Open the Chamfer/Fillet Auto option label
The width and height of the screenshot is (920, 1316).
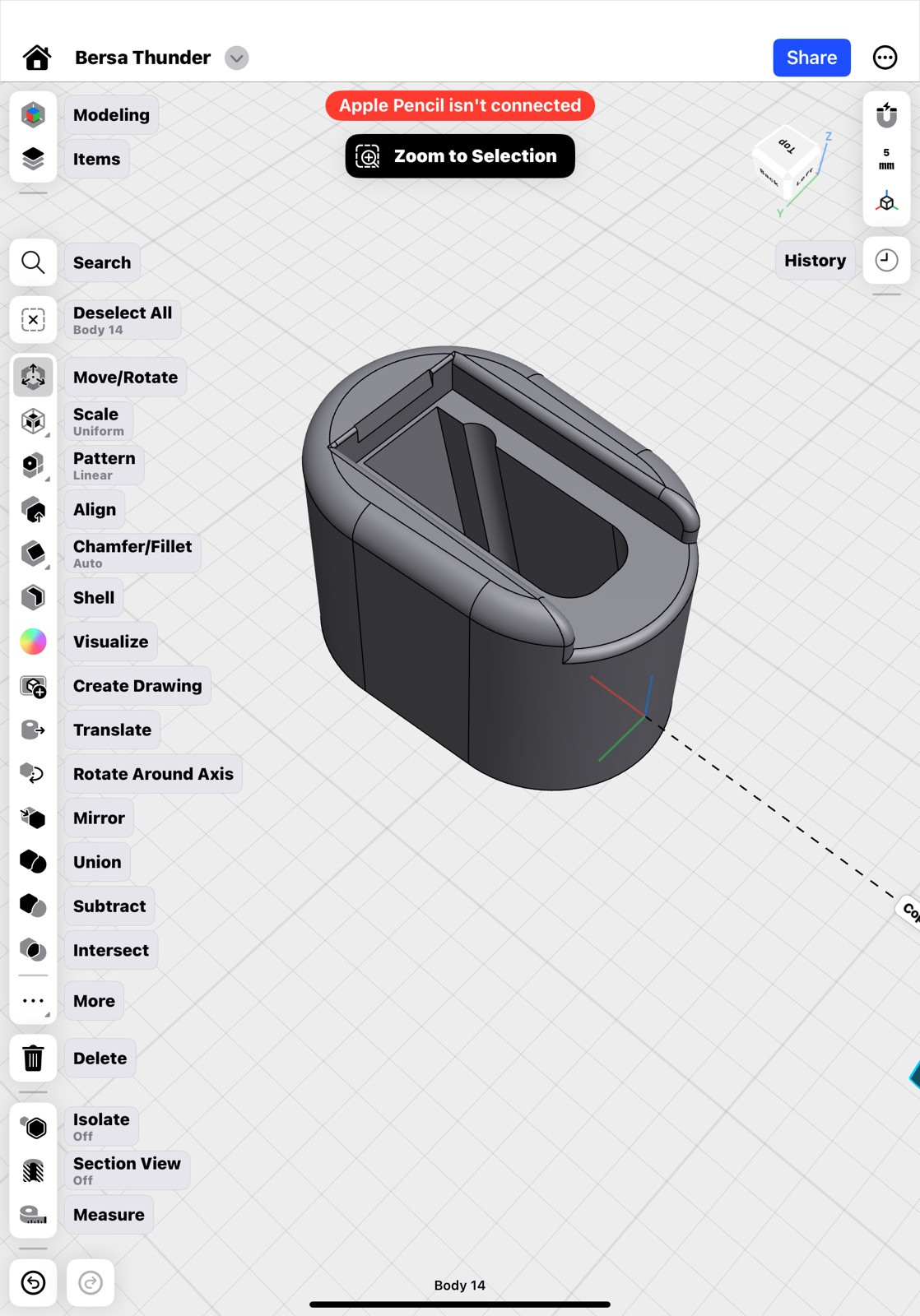click(x=132, y=554)
